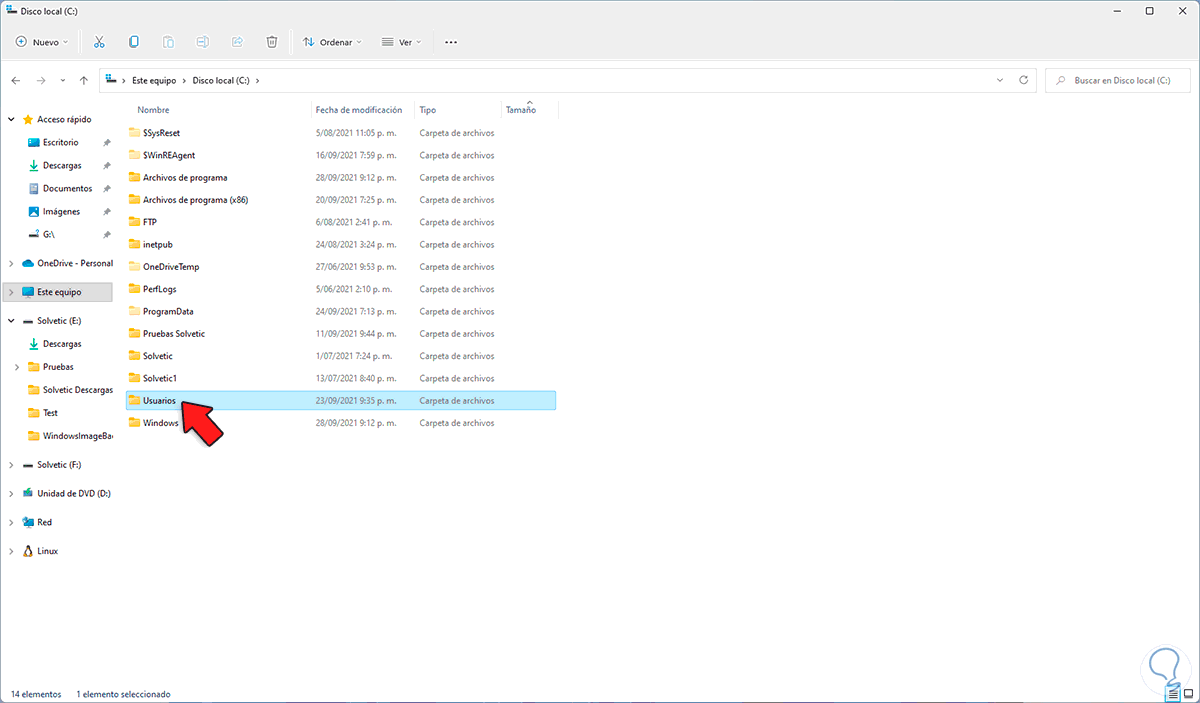Expand the Este equipo node
The image size is (1200, 703).
11,292
